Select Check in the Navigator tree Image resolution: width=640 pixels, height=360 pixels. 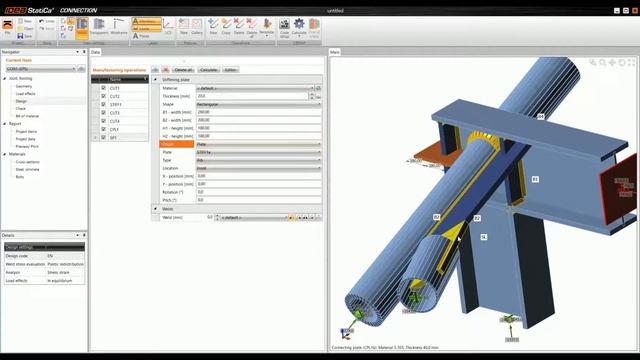tap(20, 109)
